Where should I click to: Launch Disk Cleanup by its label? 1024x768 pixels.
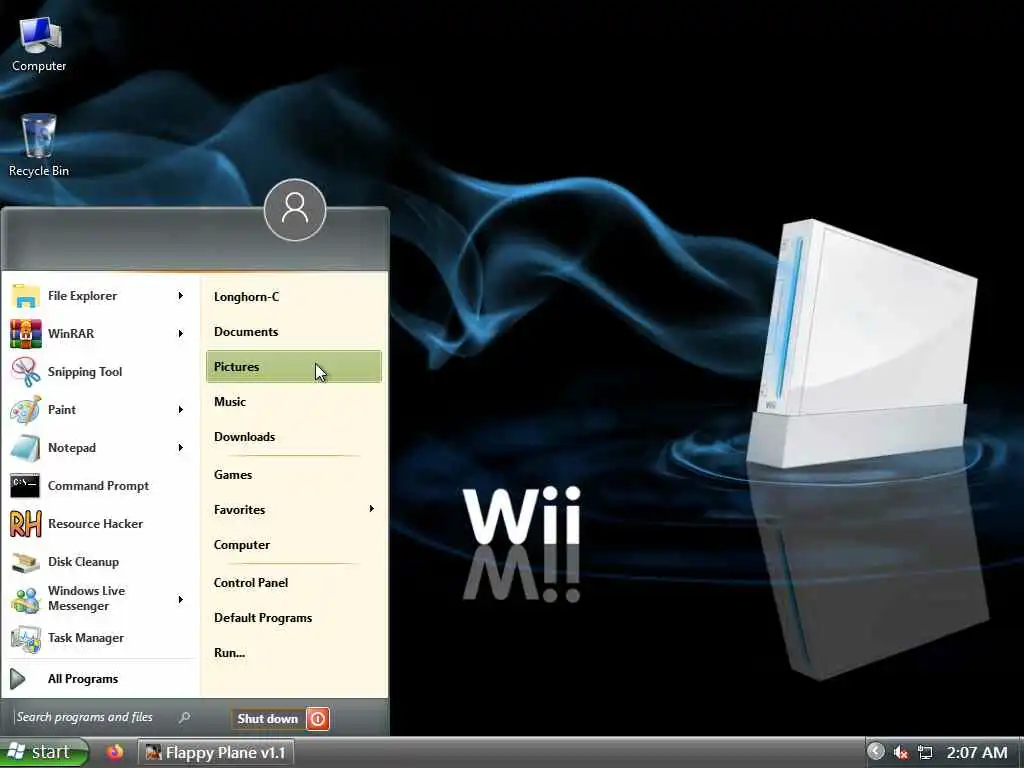[83, 562]
